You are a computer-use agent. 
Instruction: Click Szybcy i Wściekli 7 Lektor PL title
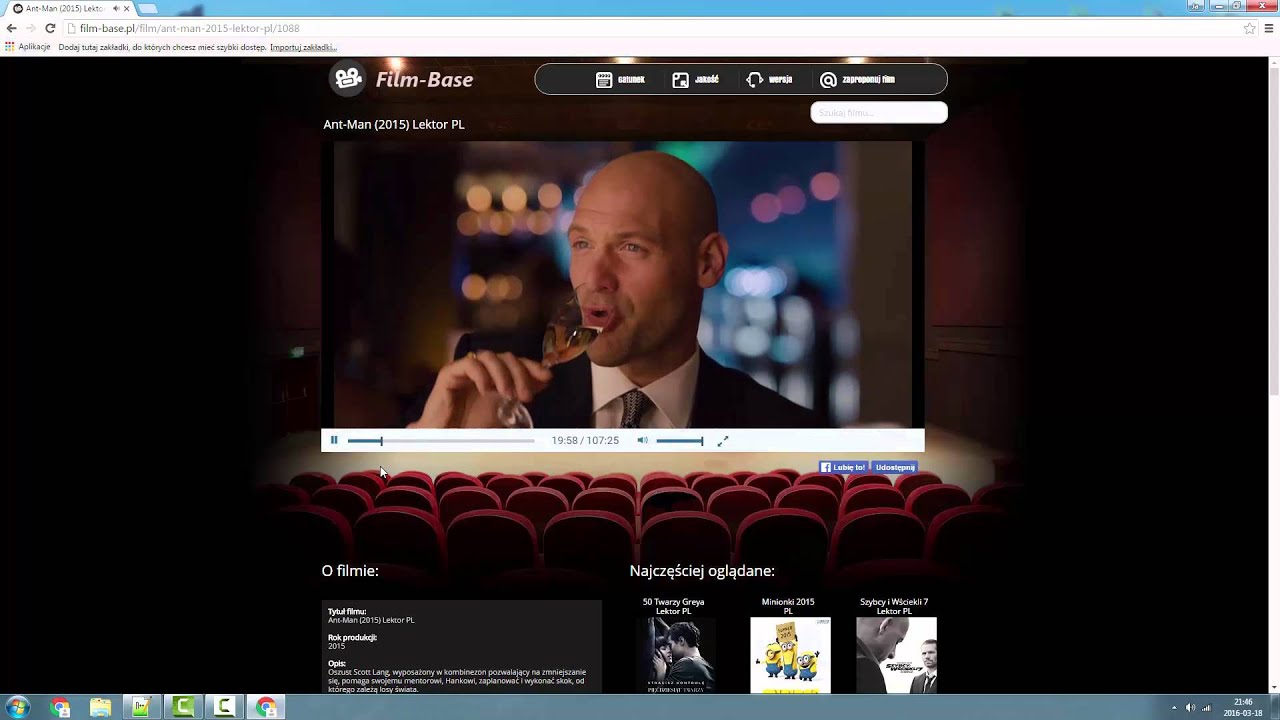(894, 606)
